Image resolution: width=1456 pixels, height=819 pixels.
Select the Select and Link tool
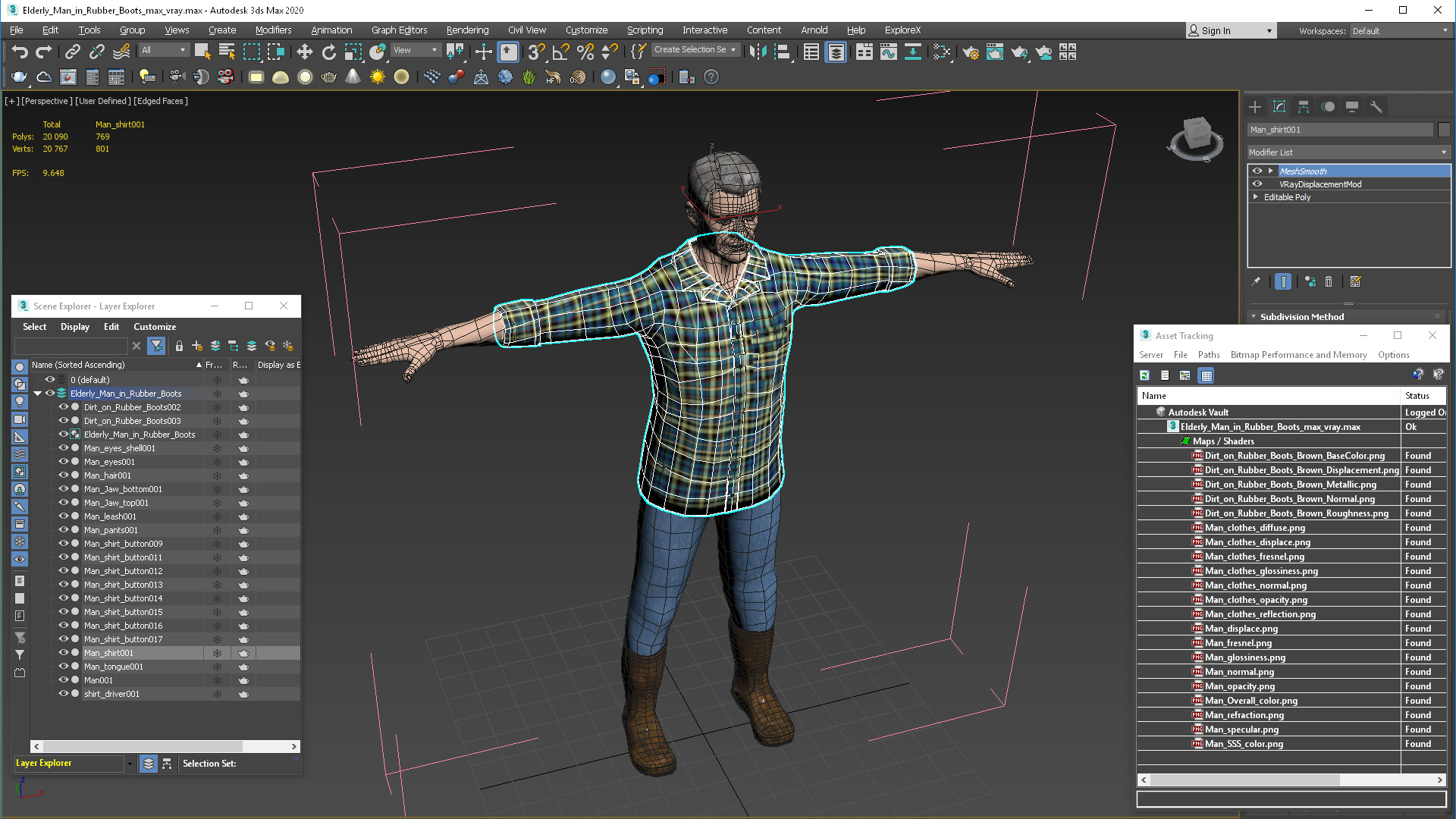(x=72, y=52)
